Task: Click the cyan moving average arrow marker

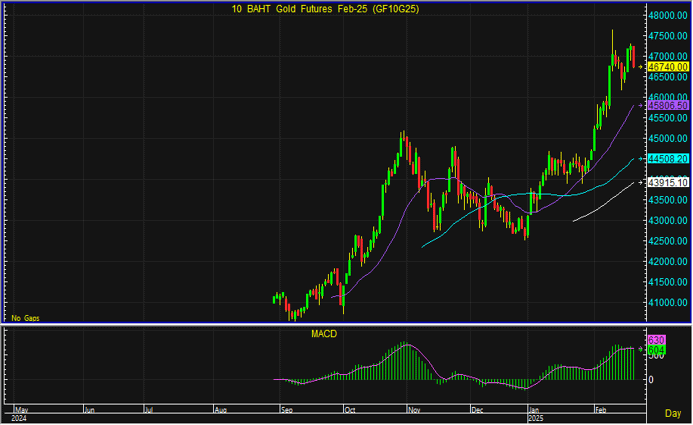Action: click(642, 158)
